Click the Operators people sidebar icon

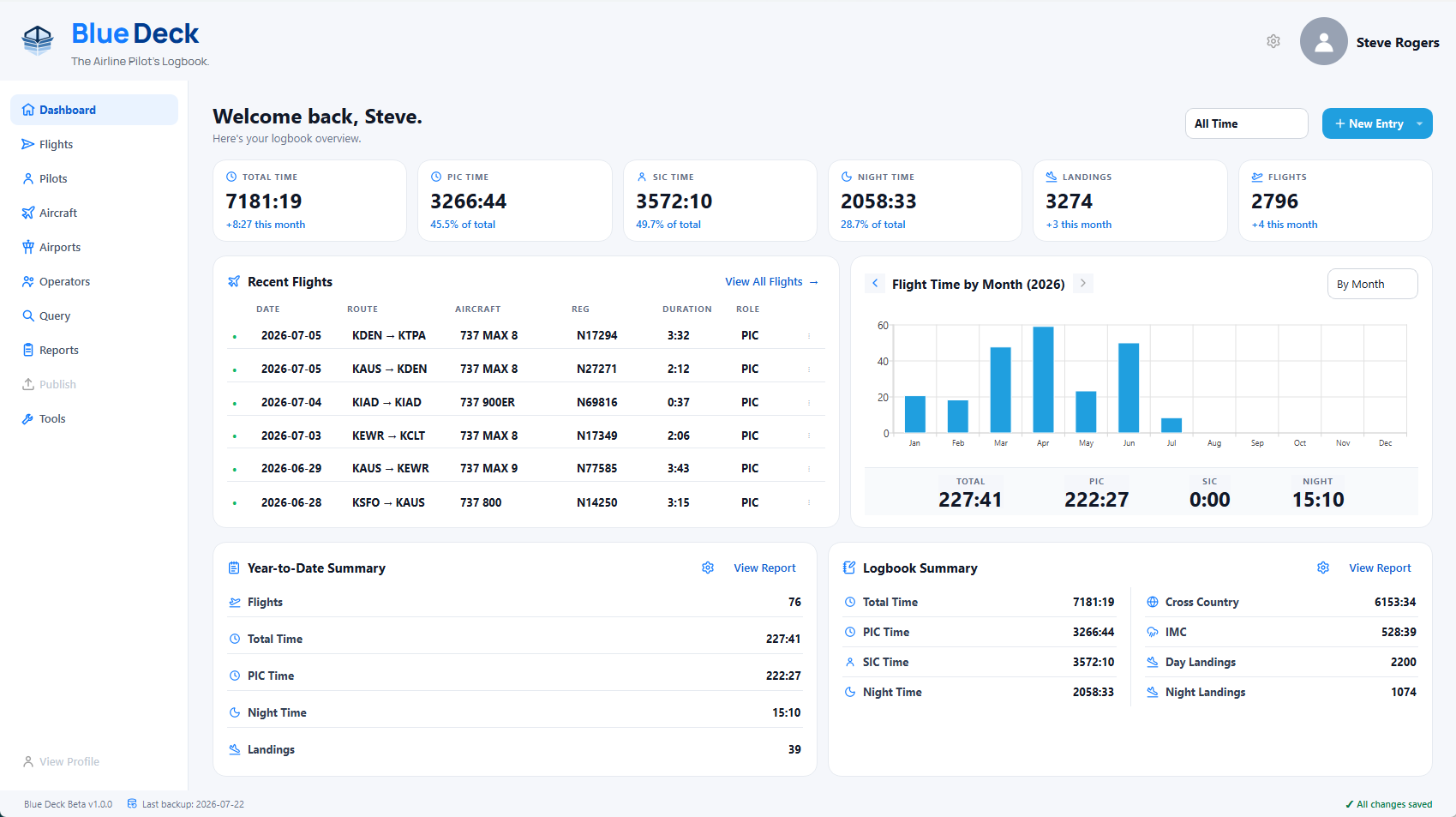click(x=28, y=281)
